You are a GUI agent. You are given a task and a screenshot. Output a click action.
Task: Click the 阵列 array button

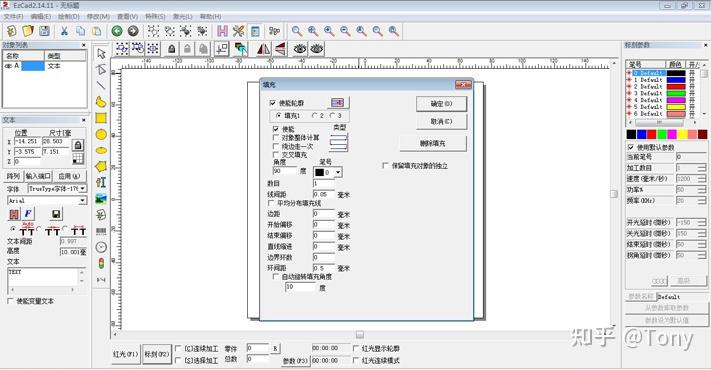tap(13, 176)
